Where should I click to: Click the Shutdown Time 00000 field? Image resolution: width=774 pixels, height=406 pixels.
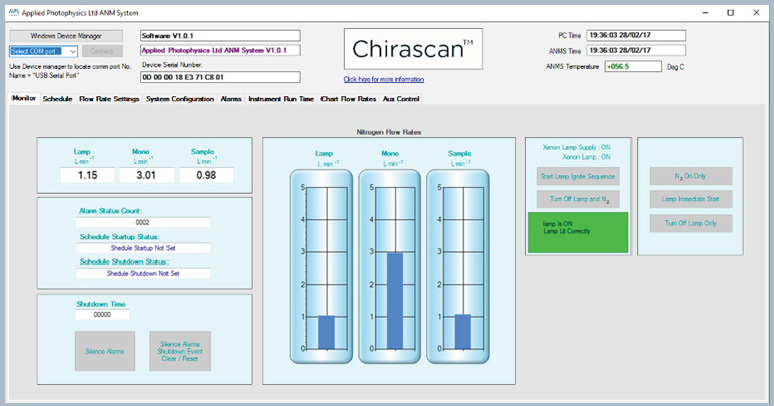[102, 314]
